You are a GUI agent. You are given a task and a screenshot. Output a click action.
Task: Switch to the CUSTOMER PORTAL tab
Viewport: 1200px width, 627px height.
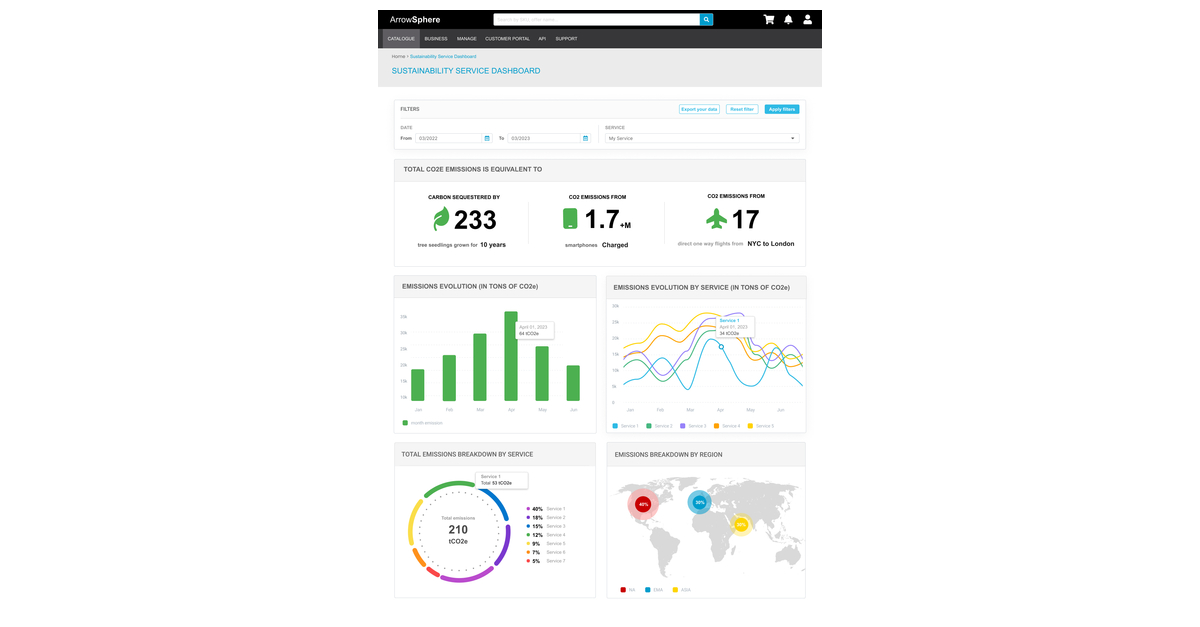[x=507, y=38]
